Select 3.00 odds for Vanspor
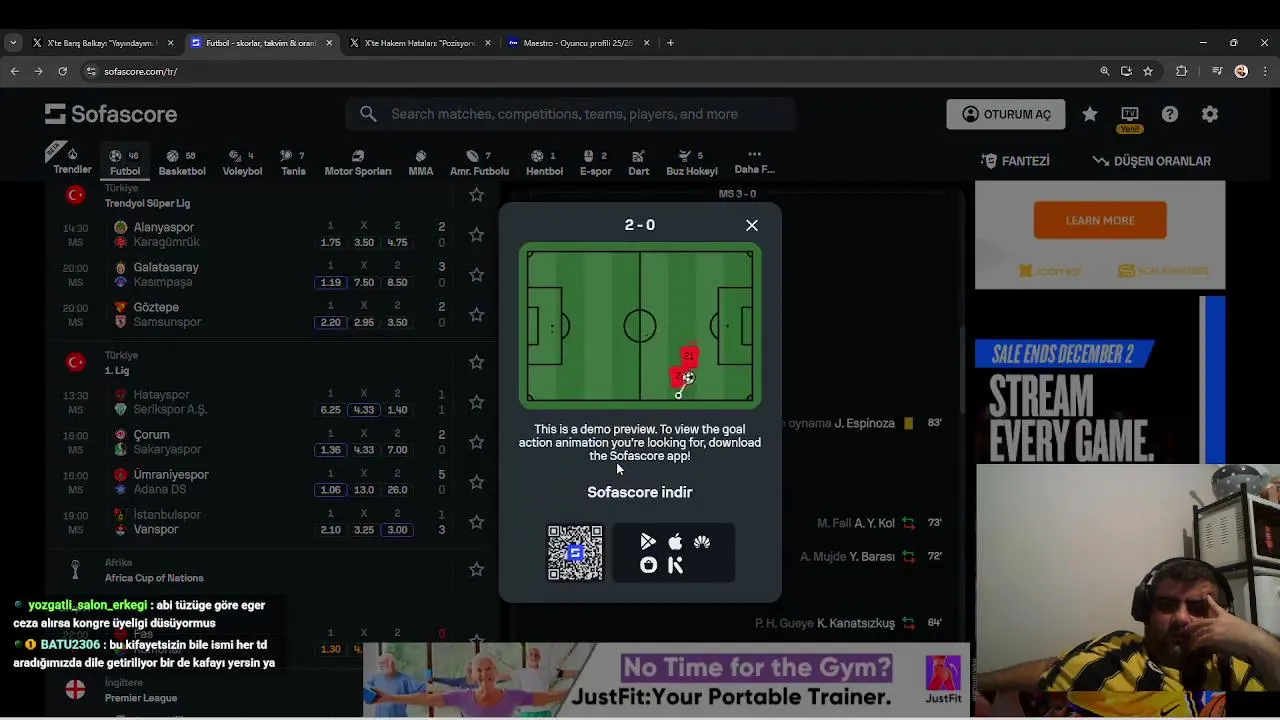Screen dimensions: 1280x720 pos(397,529)
